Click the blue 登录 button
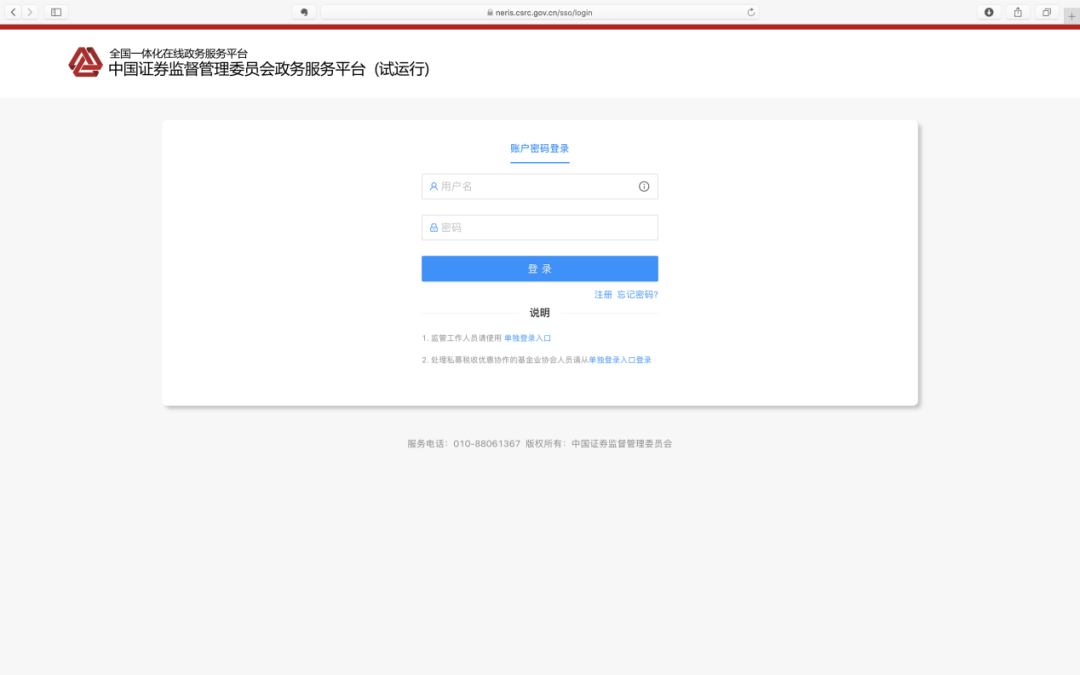This screenshot has width=1080, height=675. point(539,269)
